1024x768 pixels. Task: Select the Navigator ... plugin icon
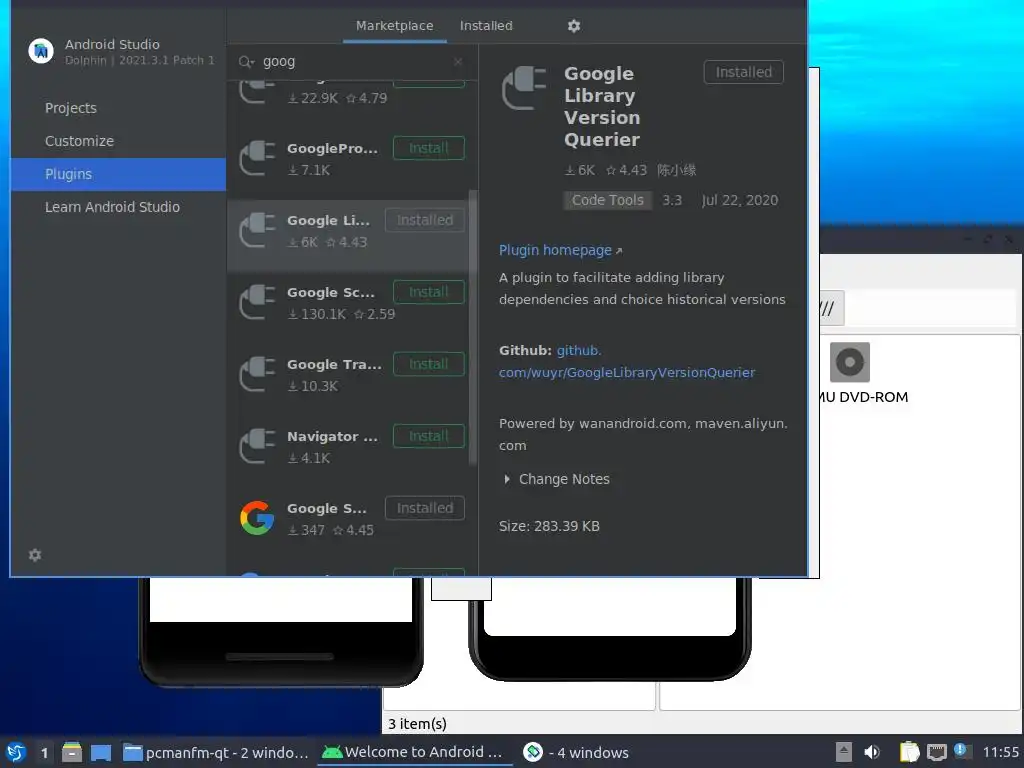[x=257, y=445]
